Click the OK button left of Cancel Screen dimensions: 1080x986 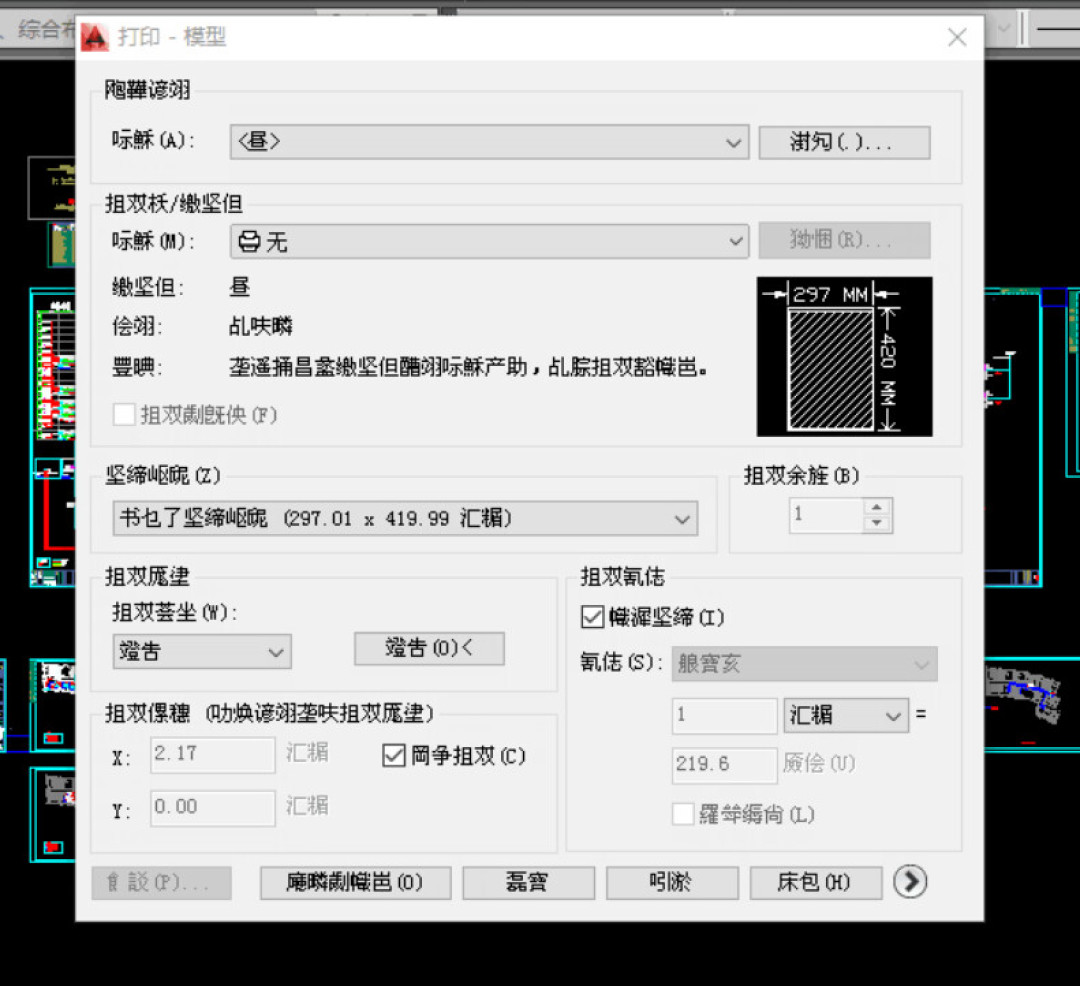coord(528,883)
